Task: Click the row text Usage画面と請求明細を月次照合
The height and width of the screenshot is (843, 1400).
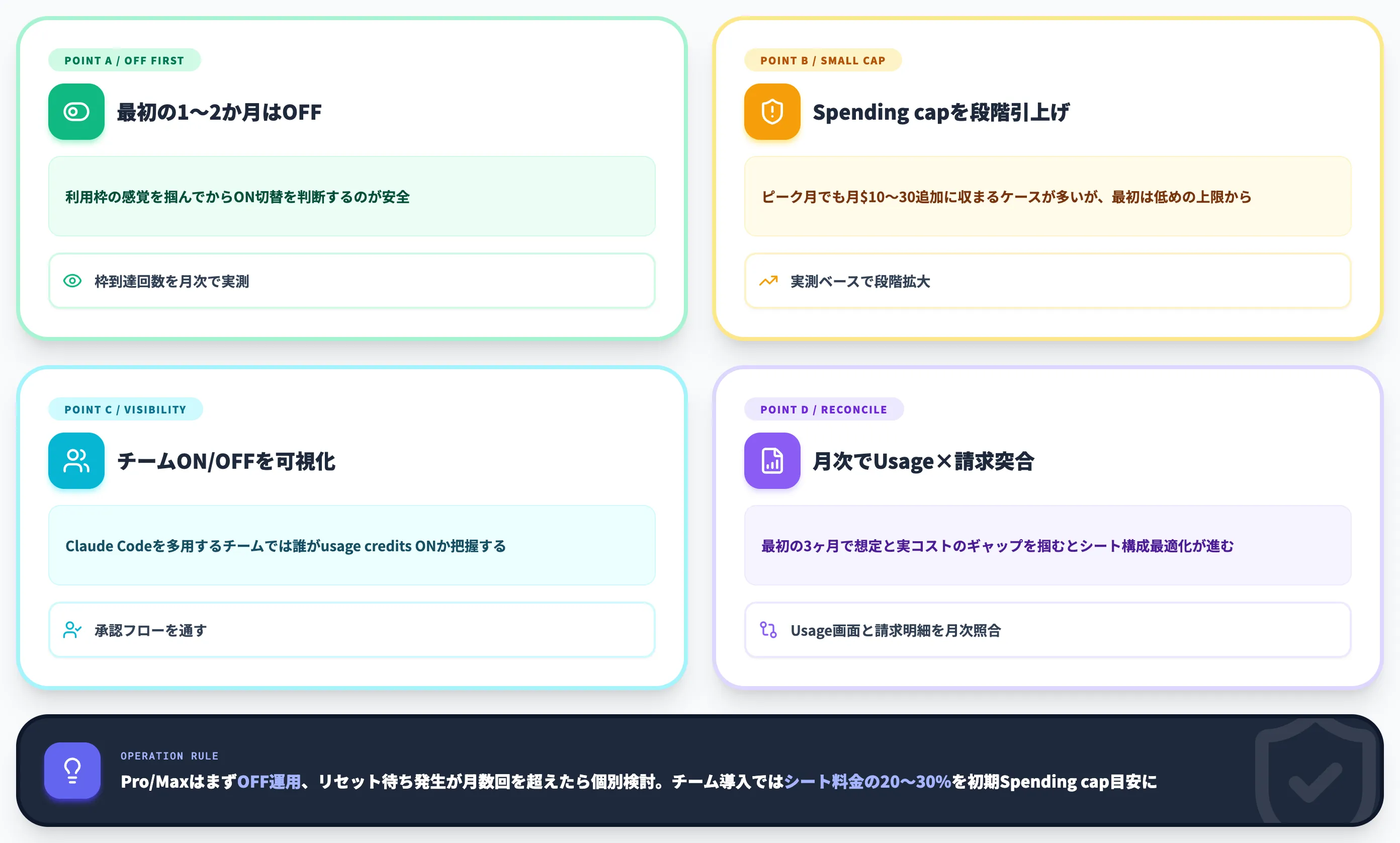Action: click(x=895, y=631)
